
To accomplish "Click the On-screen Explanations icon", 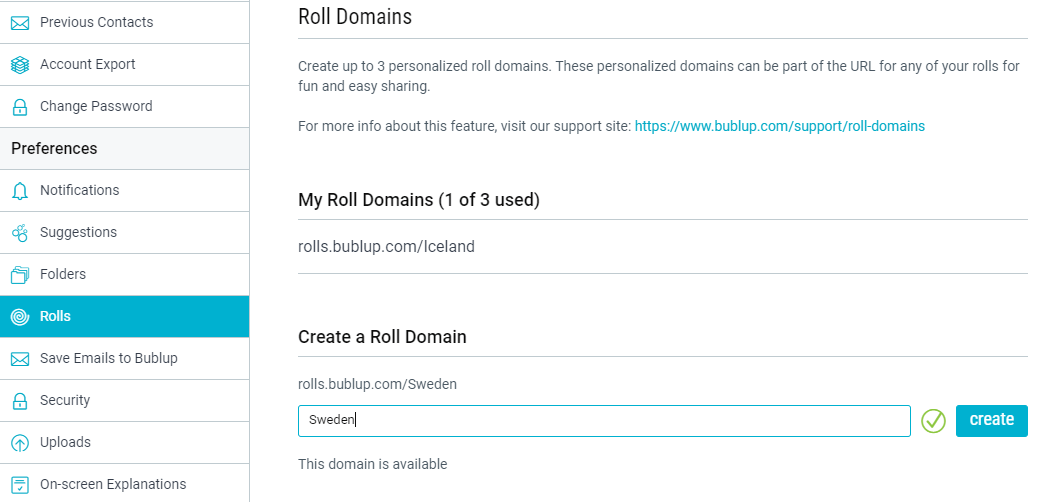I will (20, 485).
